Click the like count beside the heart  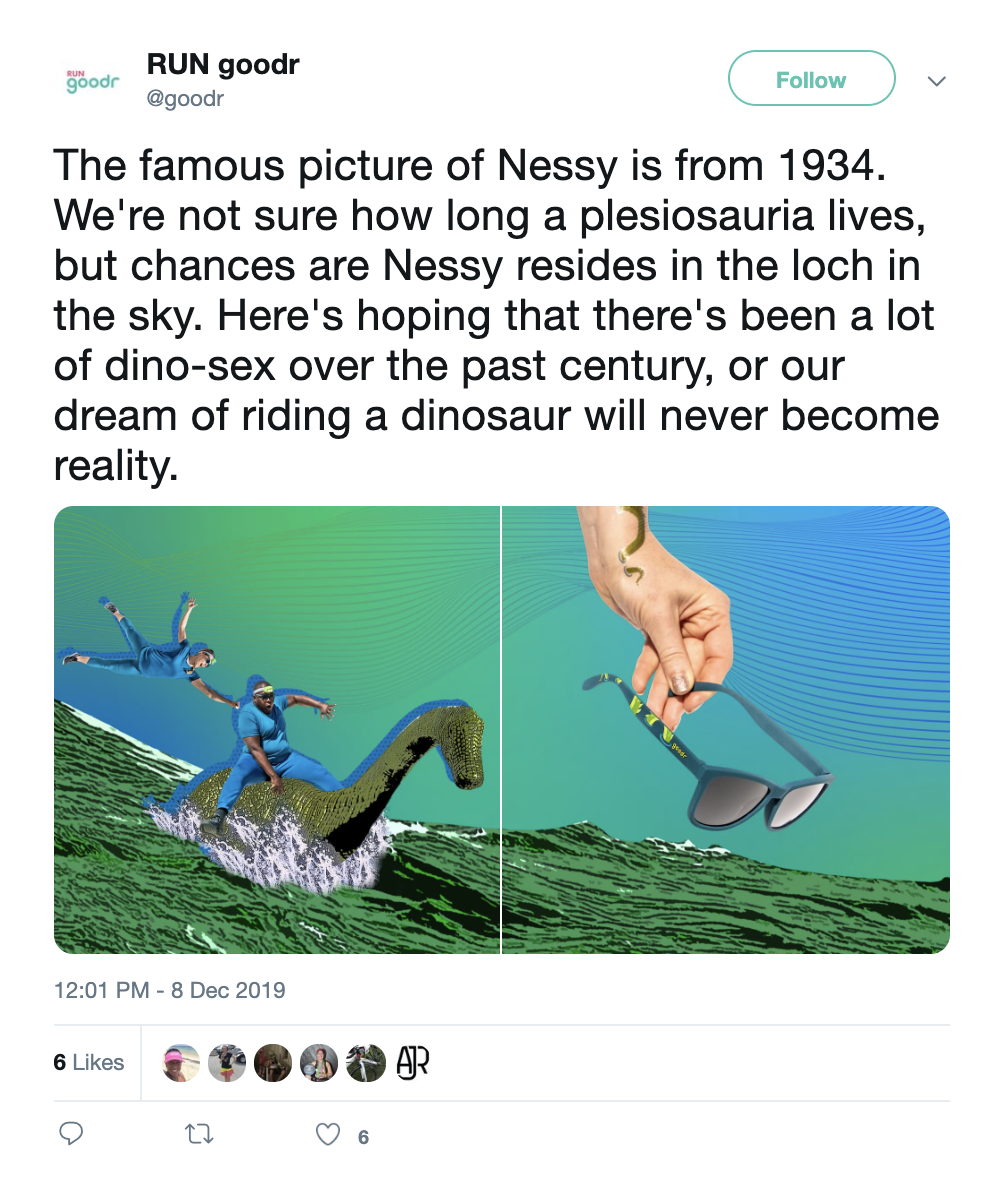click(363, 1136)
